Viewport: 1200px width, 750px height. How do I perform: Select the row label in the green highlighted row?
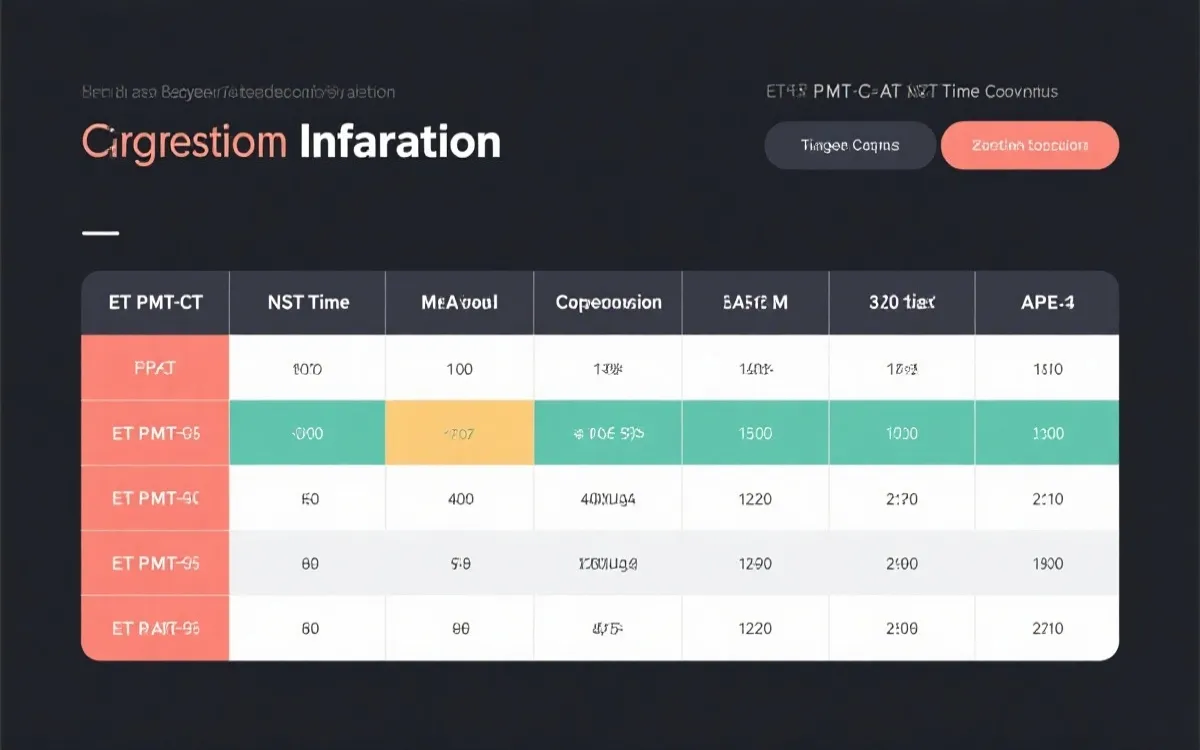point(155,434)
